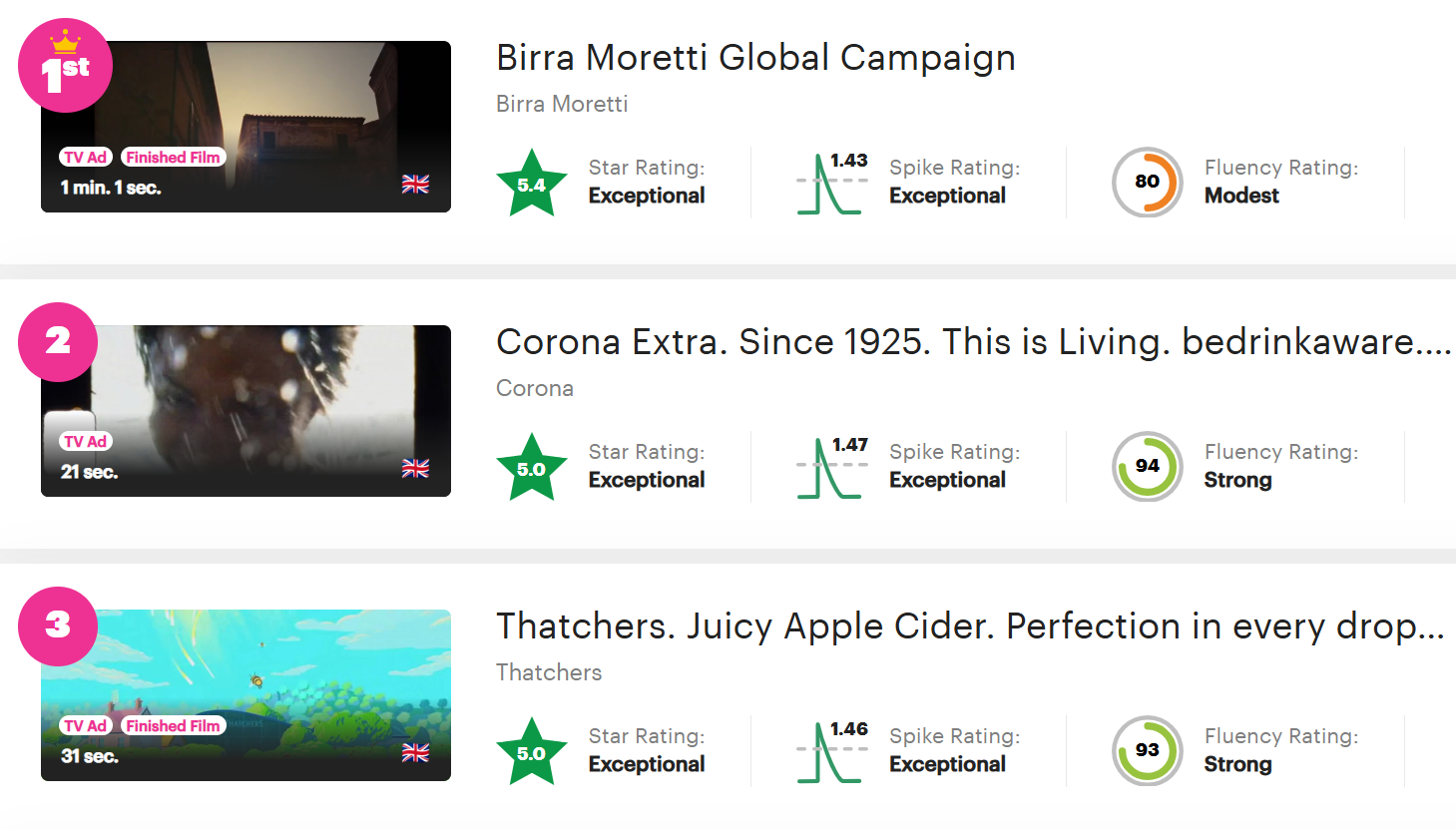Viewport: 1456px width, 829px height.
Task: Click the 1.47 spike rating graph icon
Action: (832, 467)
